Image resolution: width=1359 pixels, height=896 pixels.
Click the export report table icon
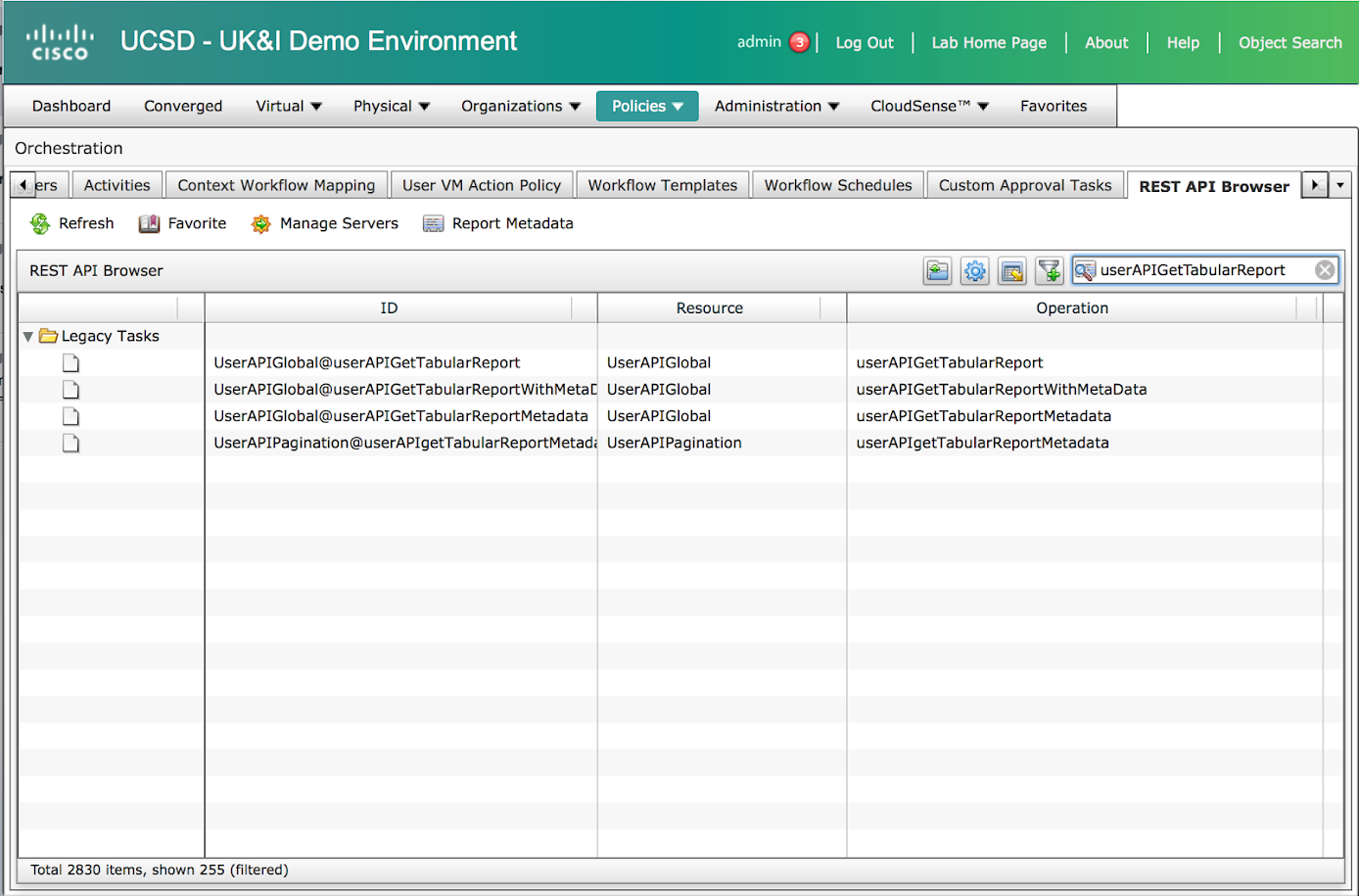[x=1011, y=271]
